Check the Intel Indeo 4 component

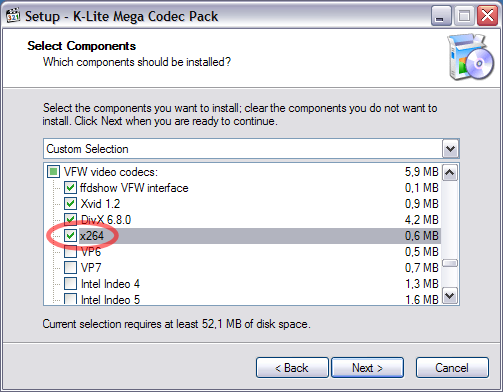click(70, 284)
